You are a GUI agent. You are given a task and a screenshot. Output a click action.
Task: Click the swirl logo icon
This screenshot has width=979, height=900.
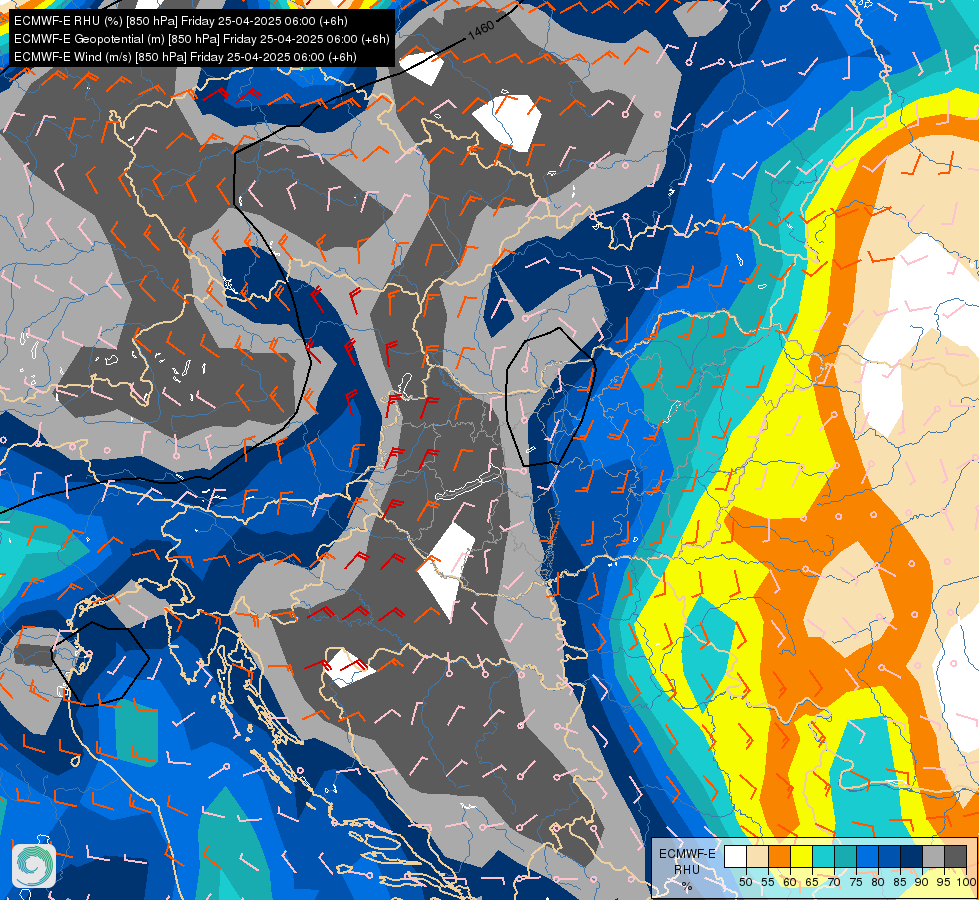[x=34, y=866]
